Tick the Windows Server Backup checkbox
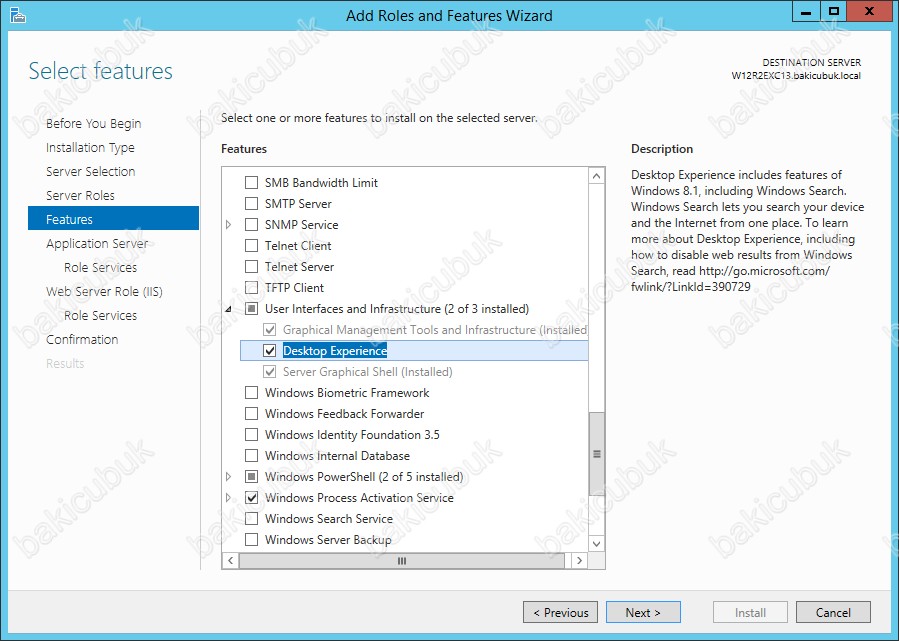The width and height of the screenshot is (899, 641). pos(251,540)
